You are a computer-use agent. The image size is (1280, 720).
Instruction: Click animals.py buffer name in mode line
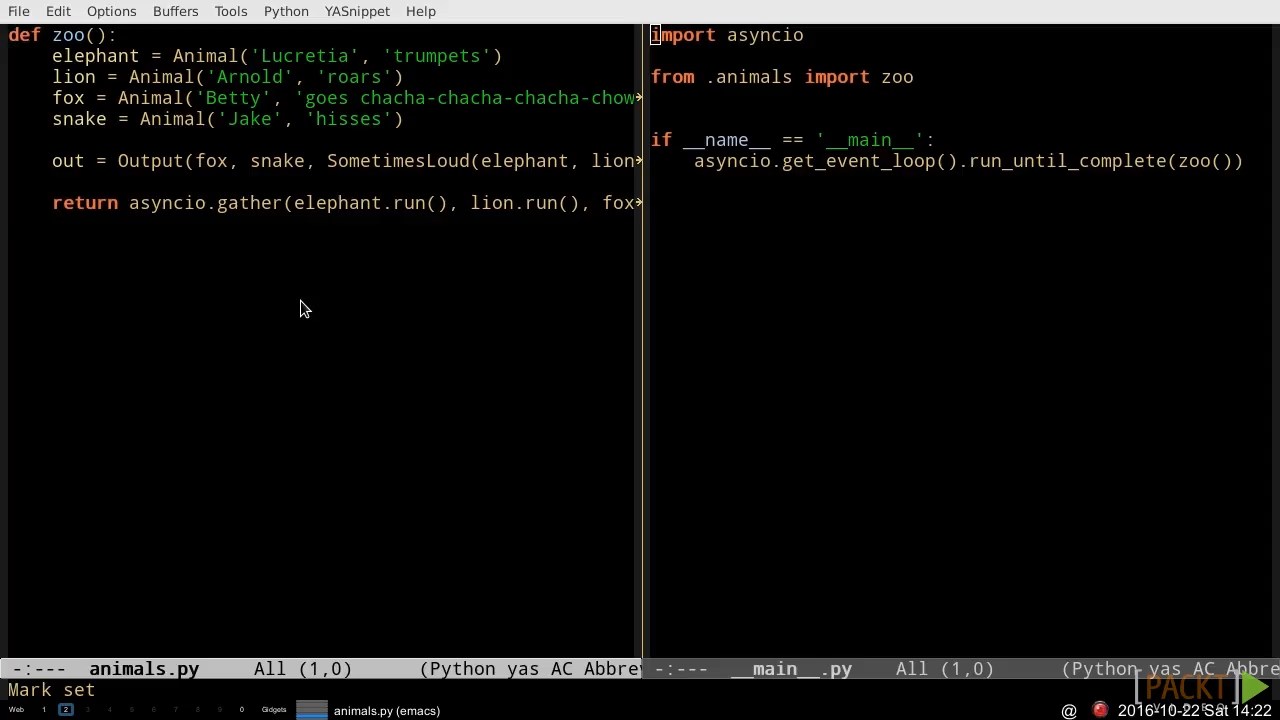(144, 669)
